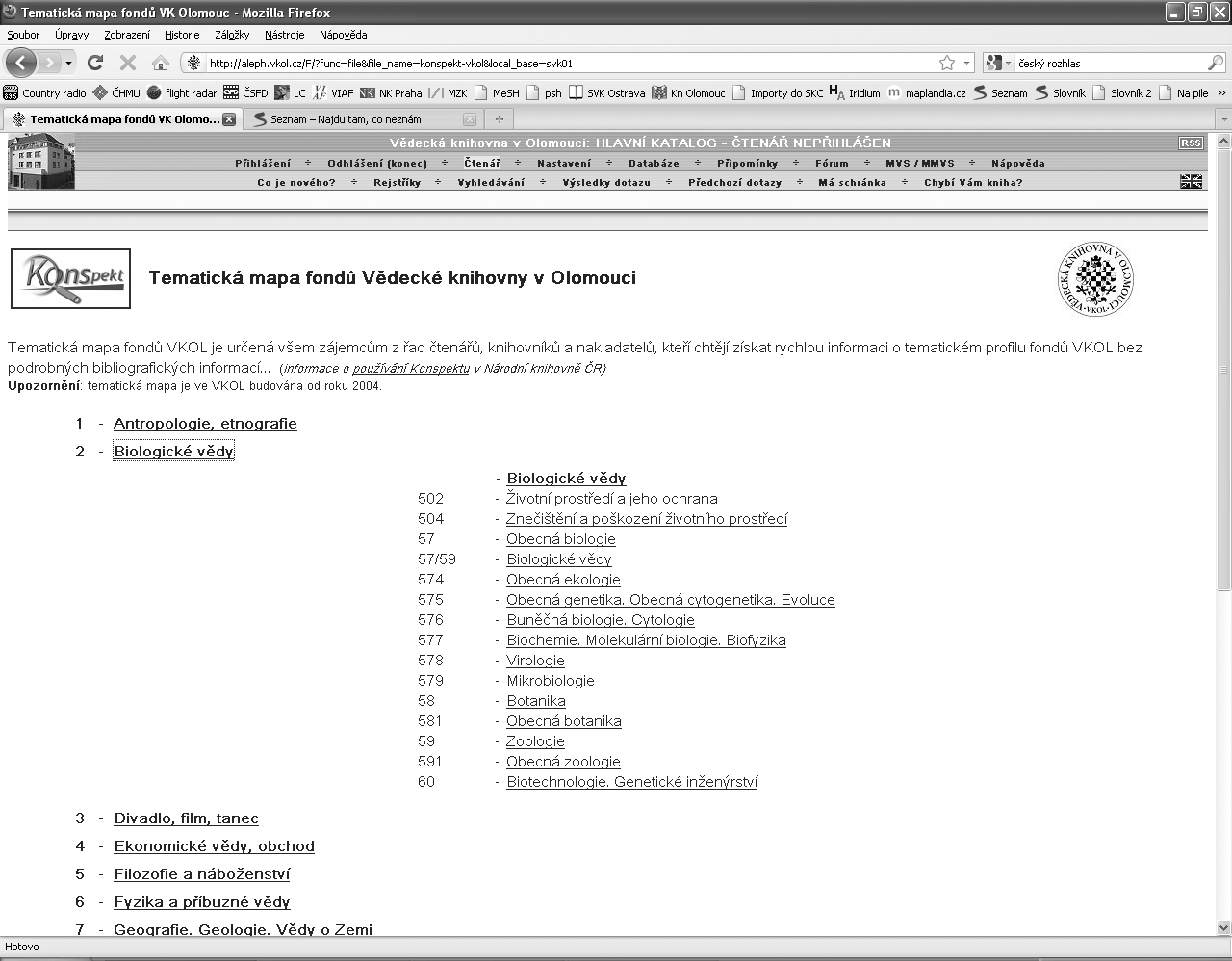The image size is (1232, 961).
Task: Click the Přihlášení link
Action: click(x=263, y=163)
